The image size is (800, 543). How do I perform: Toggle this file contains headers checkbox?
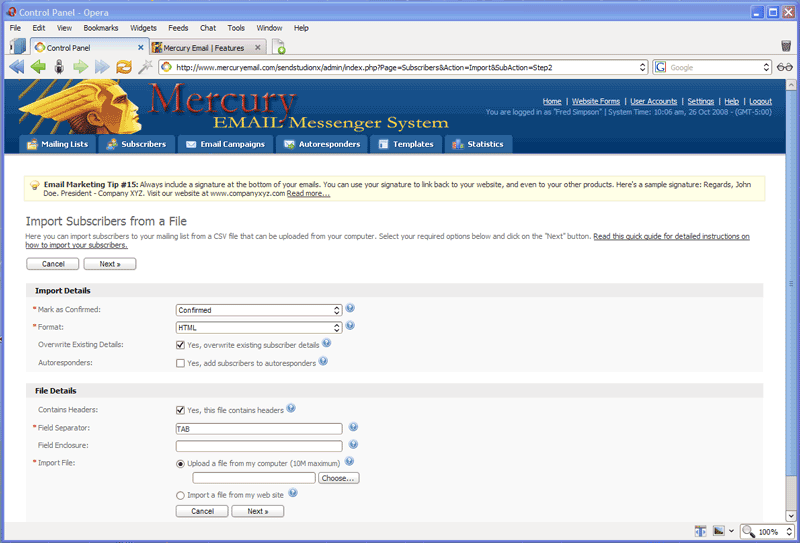(180, 410)
